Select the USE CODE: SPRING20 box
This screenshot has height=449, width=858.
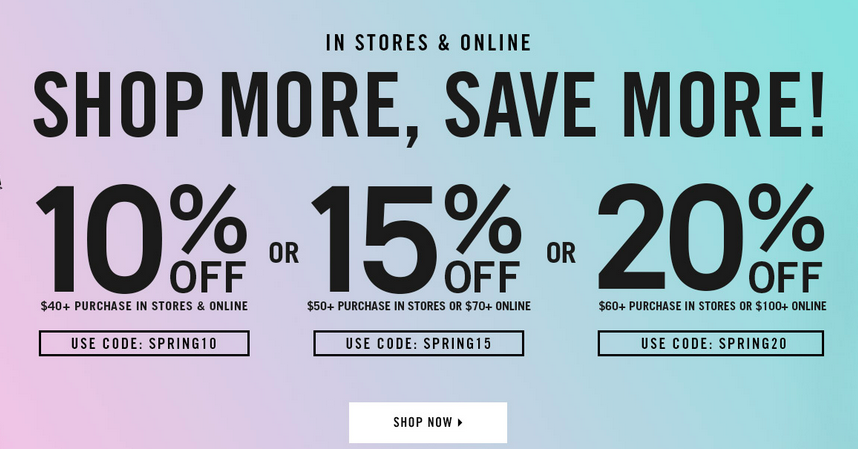click(x=710, y=344)
